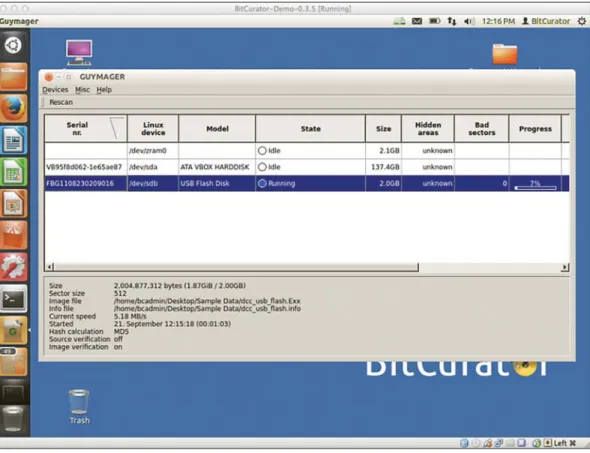Open the Help menu
This screenshot has width=590, height=453.
click(104, 90)
